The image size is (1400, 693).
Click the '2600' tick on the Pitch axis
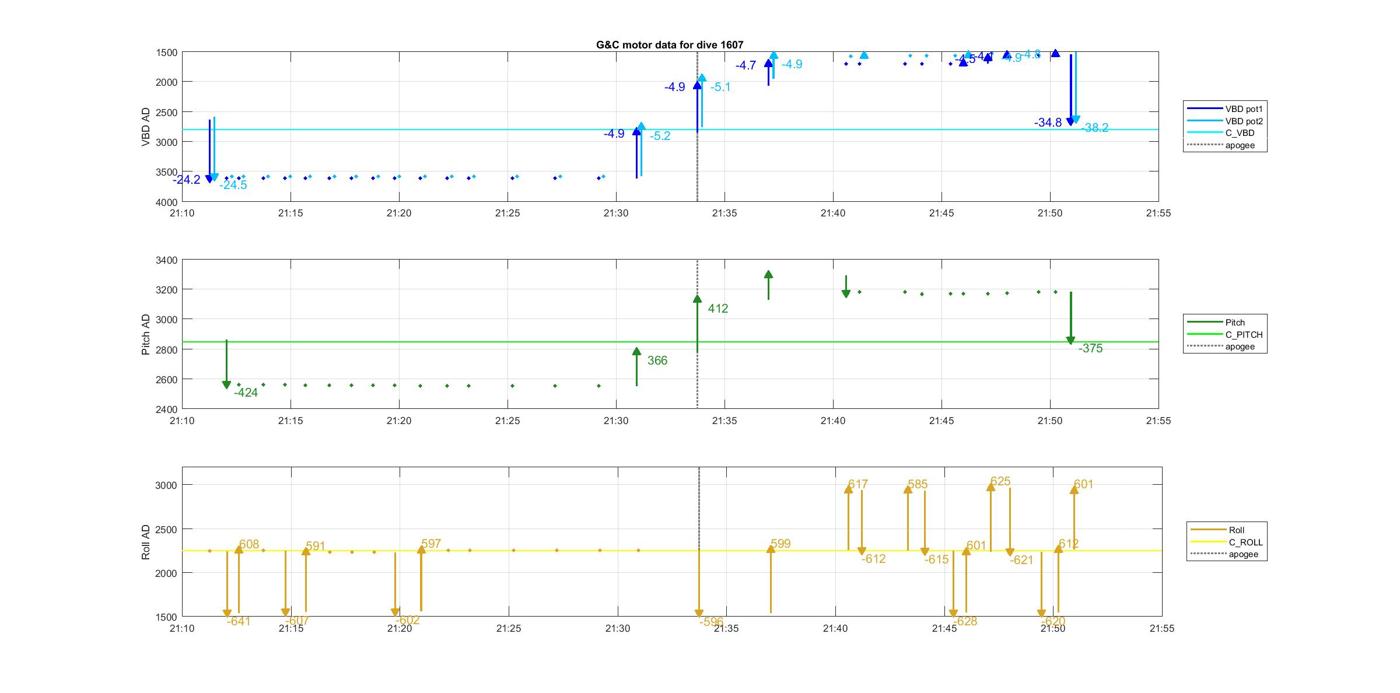[167, 380]
